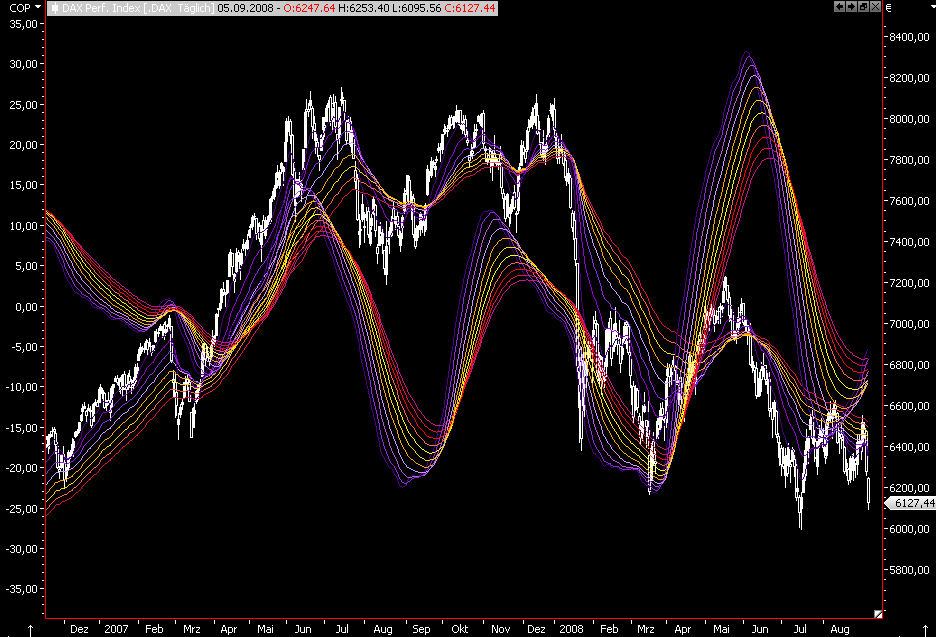Click the opening price O:6247.64
Screen dimensions: 936x637
pyautogui.click(x=309, y=8)
